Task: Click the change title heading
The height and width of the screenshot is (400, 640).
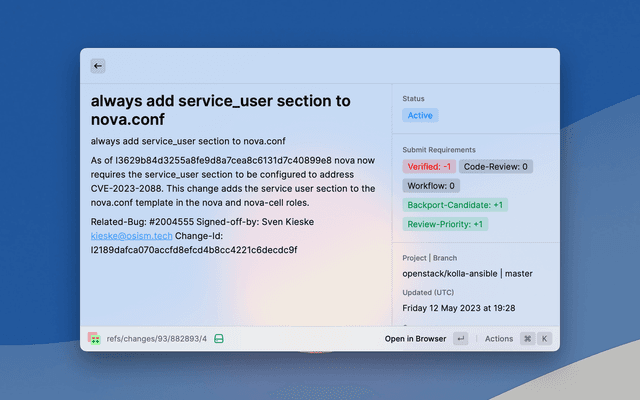Action: click(x=220, y=110)
